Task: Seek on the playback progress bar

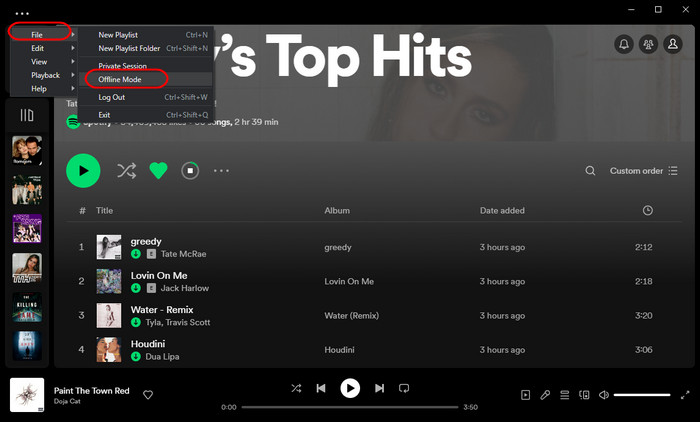Action: pos(350,407)
